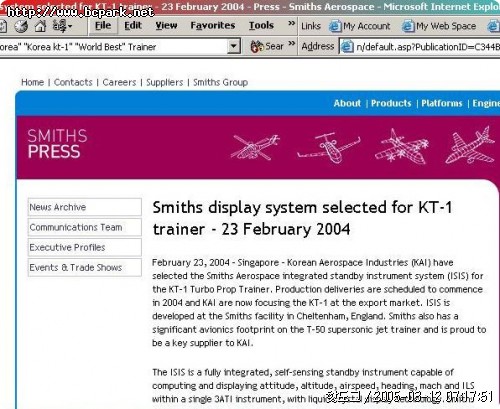Open the Platforms navigation tab
Screen dimensions: 500x409
pyautogui.click(x=442, y=103)
